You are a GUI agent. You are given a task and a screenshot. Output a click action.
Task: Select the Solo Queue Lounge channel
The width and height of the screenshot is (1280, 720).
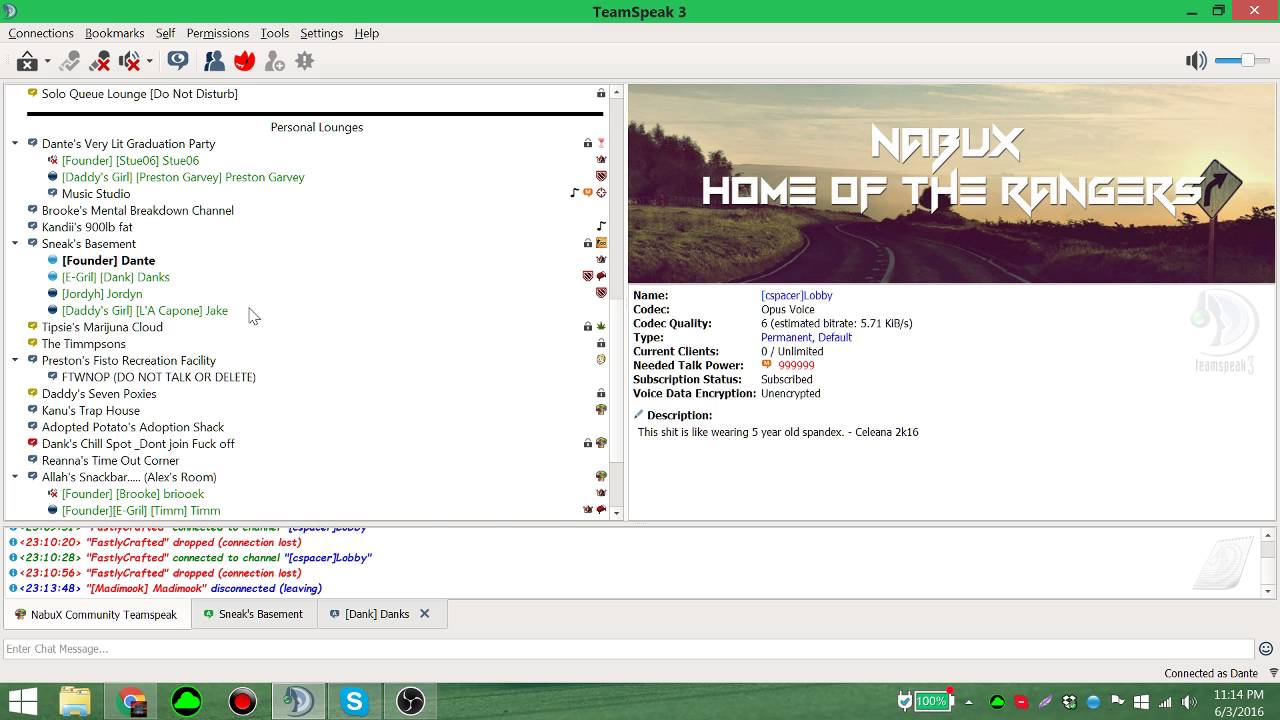140,94
